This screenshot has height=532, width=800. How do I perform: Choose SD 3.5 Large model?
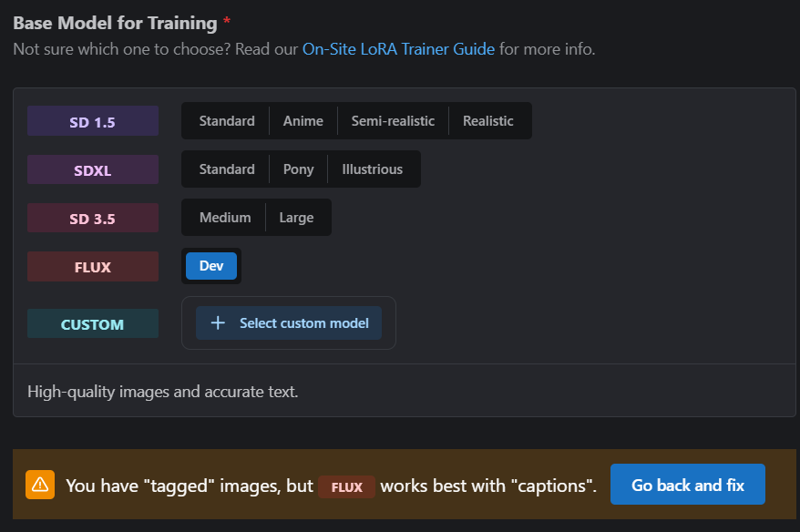point(296,218)
